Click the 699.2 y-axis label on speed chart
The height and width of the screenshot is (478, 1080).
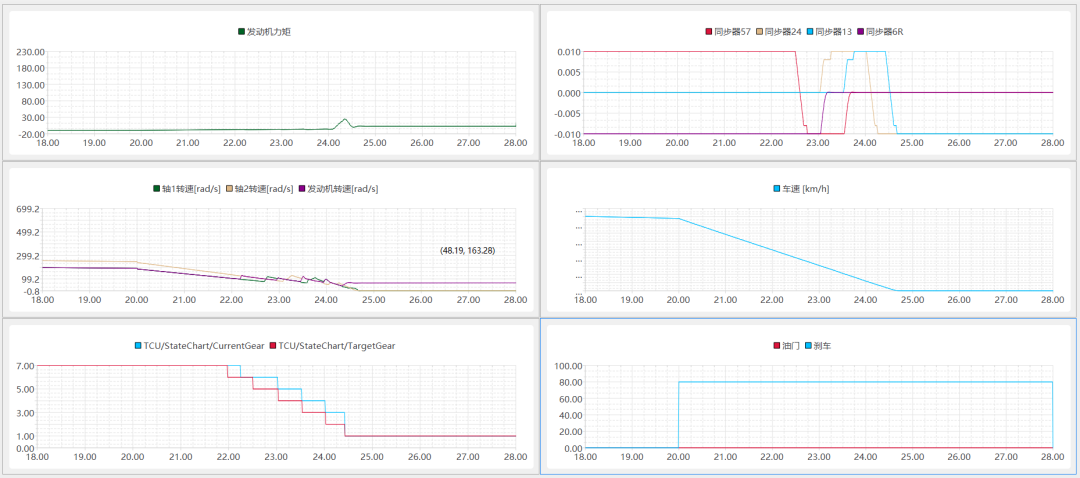(x=27, y=208)
